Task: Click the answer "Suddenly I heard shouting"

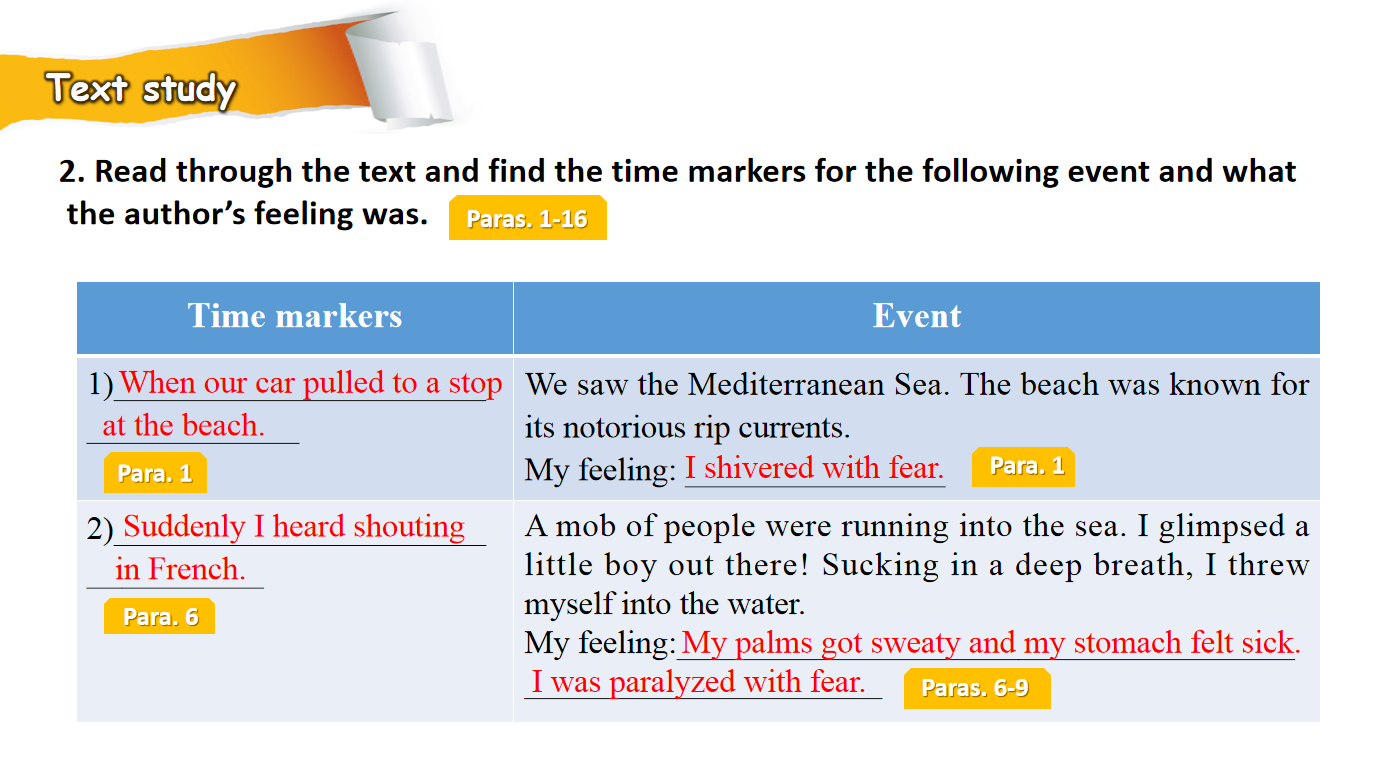Action: 294,527
